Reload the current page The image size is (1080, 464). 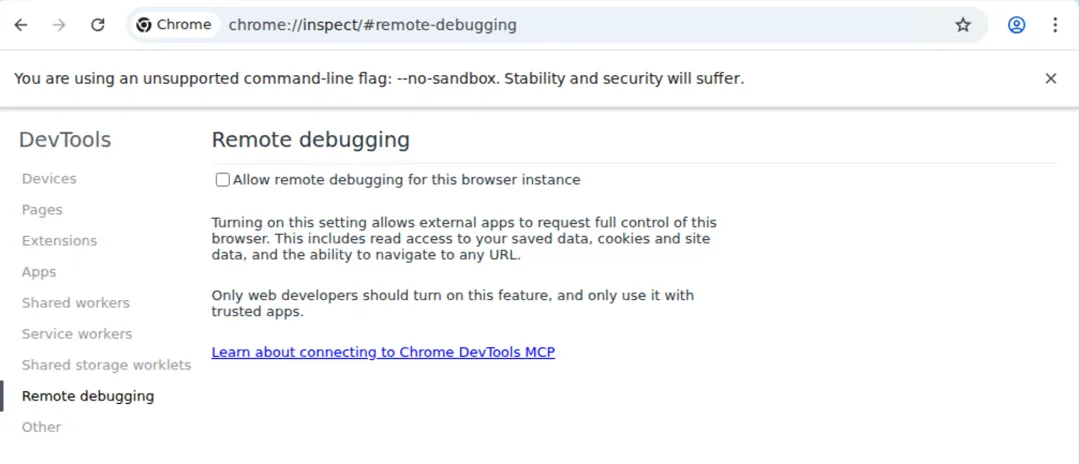[98, 25]
